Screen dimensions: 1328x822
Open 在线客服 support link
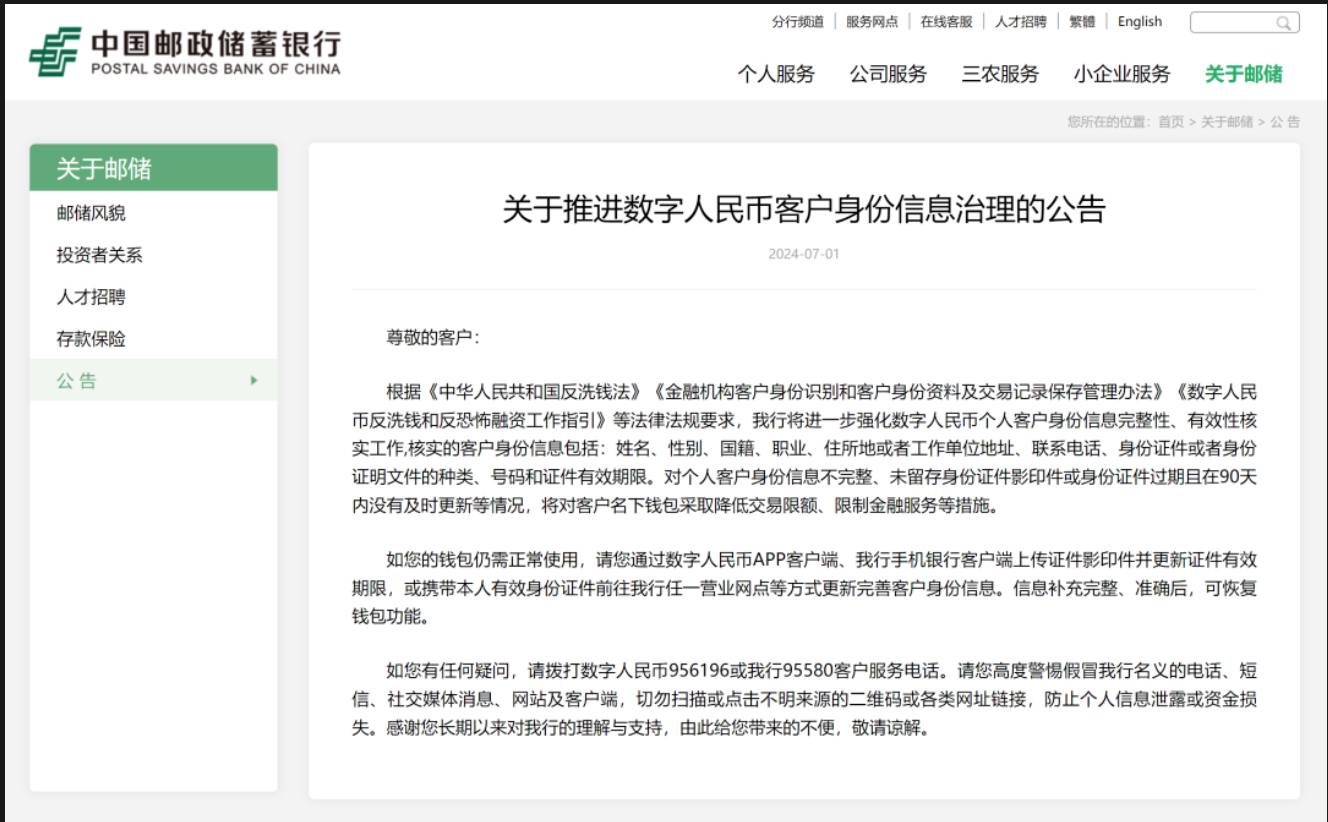pos(946,22)
